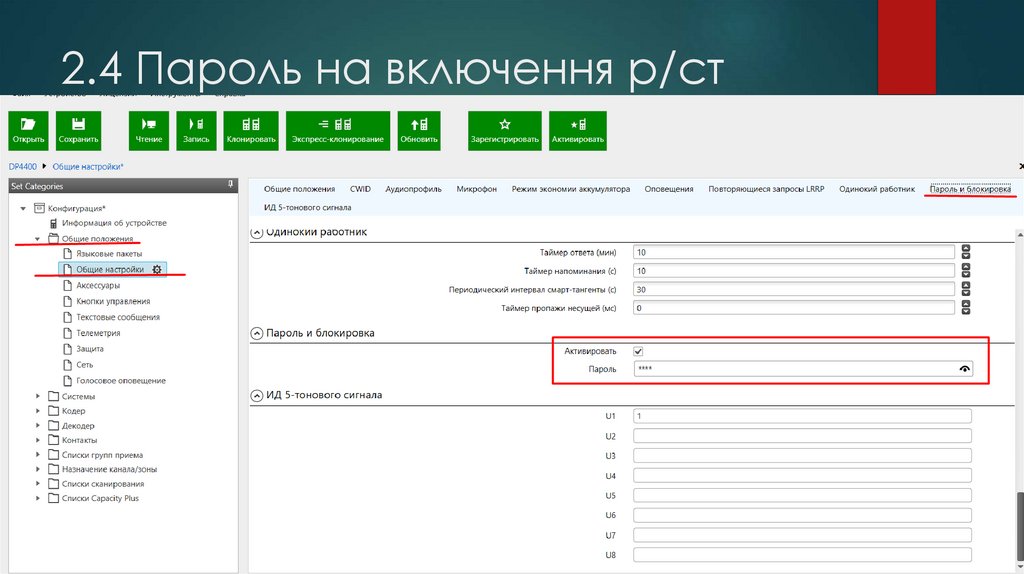Screen dimensions: 1024x574
Task: Select Общие настройки tree item
Action: pyautogui.click(x=110, y=269)
